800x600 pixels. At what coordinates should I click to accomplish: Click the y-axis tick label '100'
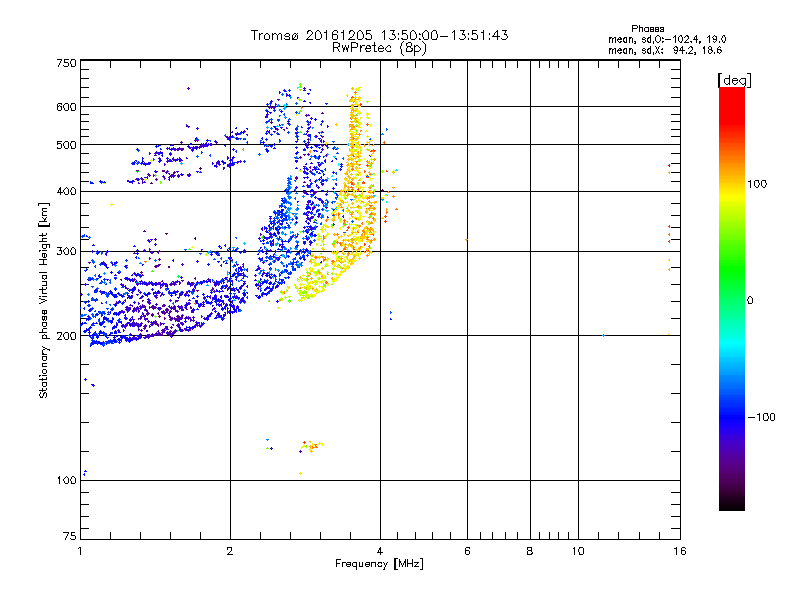67,481
